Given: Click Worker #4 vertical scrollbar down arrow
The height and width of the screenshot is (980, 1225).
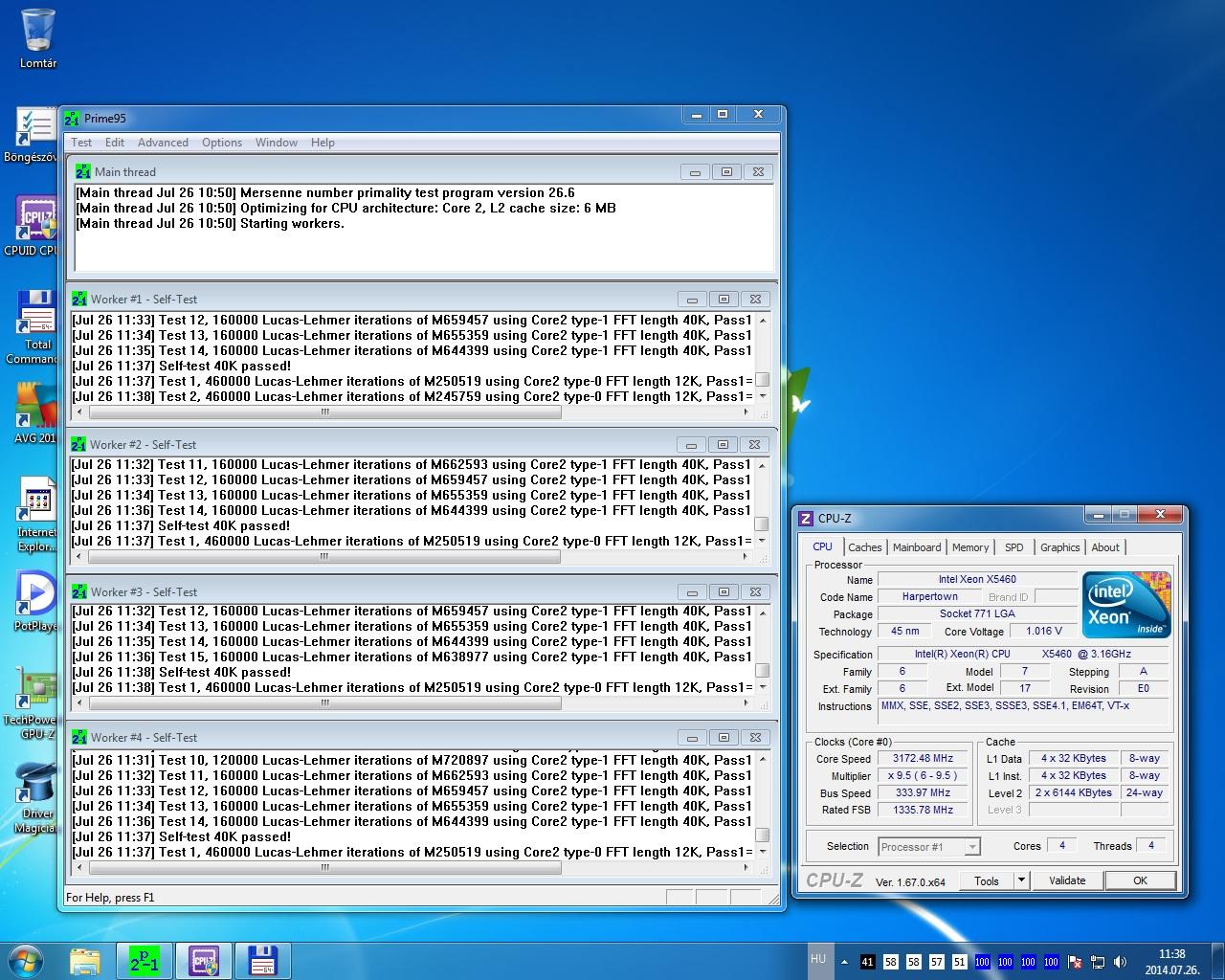Looking at the screenshot, I should pos(762,851).
